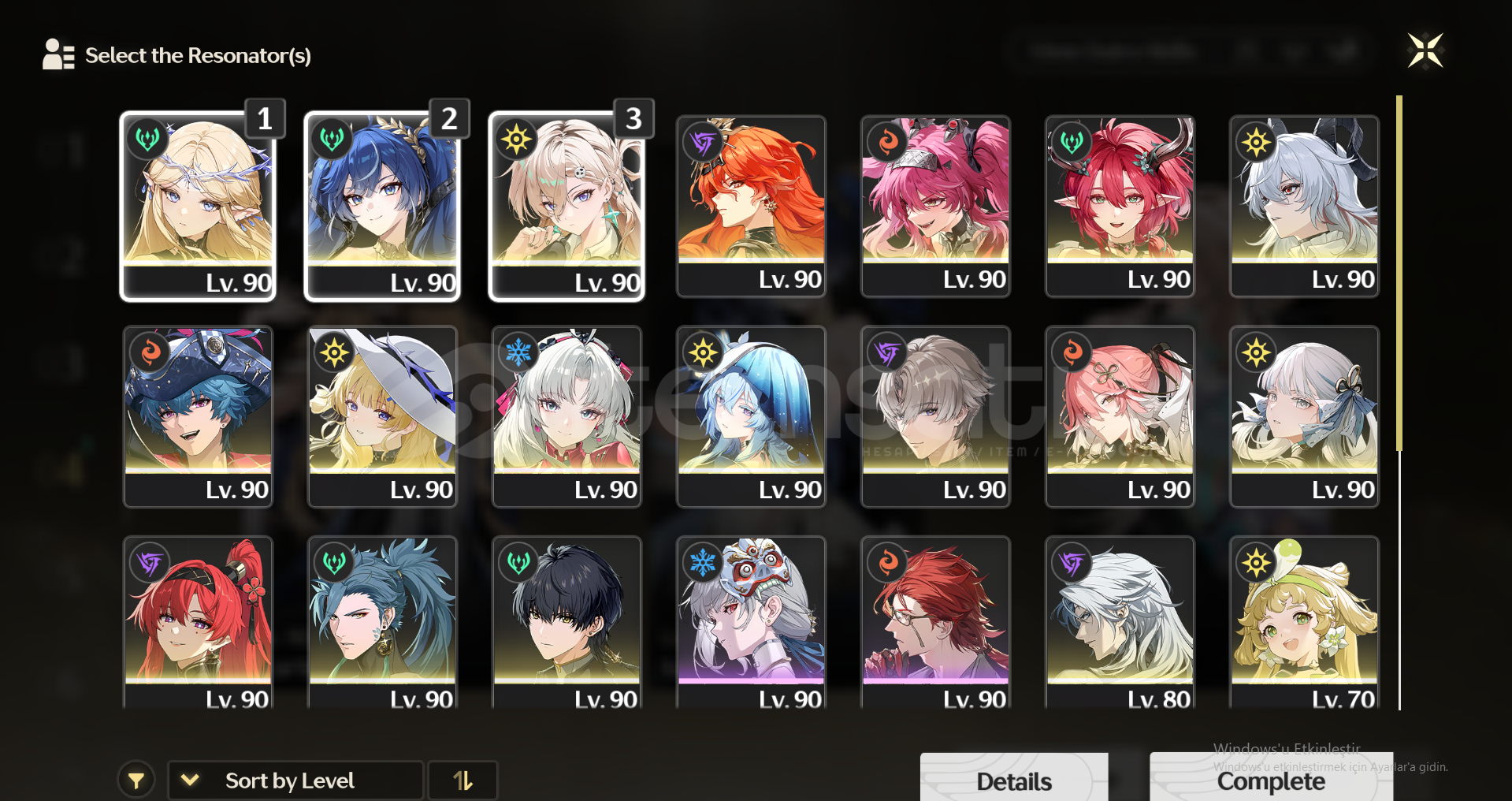The width and height of the screenshot is (1512, 801).
Task: Click the yellow chevron beside Sort by Level
Action: [190, 780]
